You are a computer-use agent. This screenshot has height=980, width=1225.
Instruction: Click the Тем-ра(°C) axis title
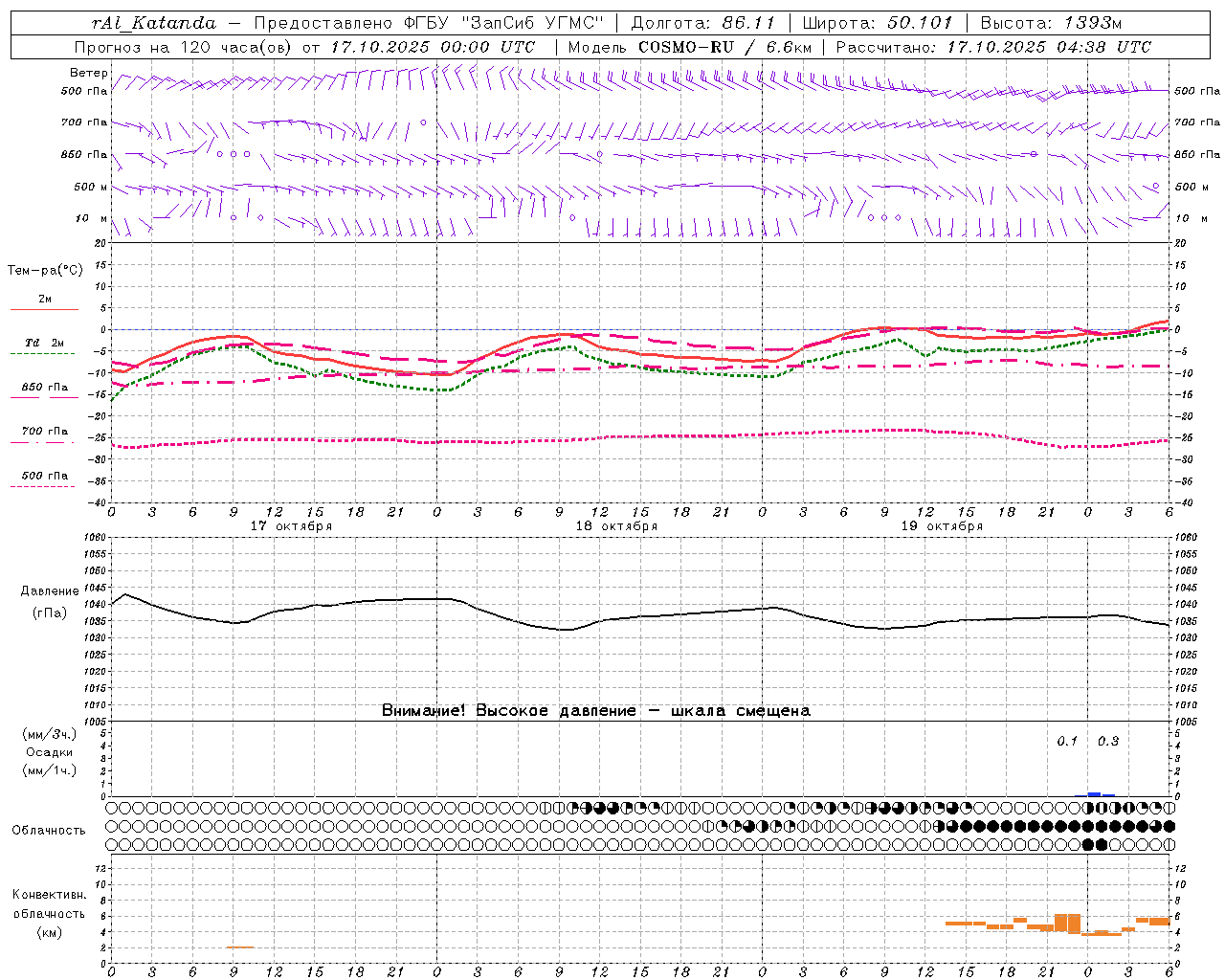(45, 271)
